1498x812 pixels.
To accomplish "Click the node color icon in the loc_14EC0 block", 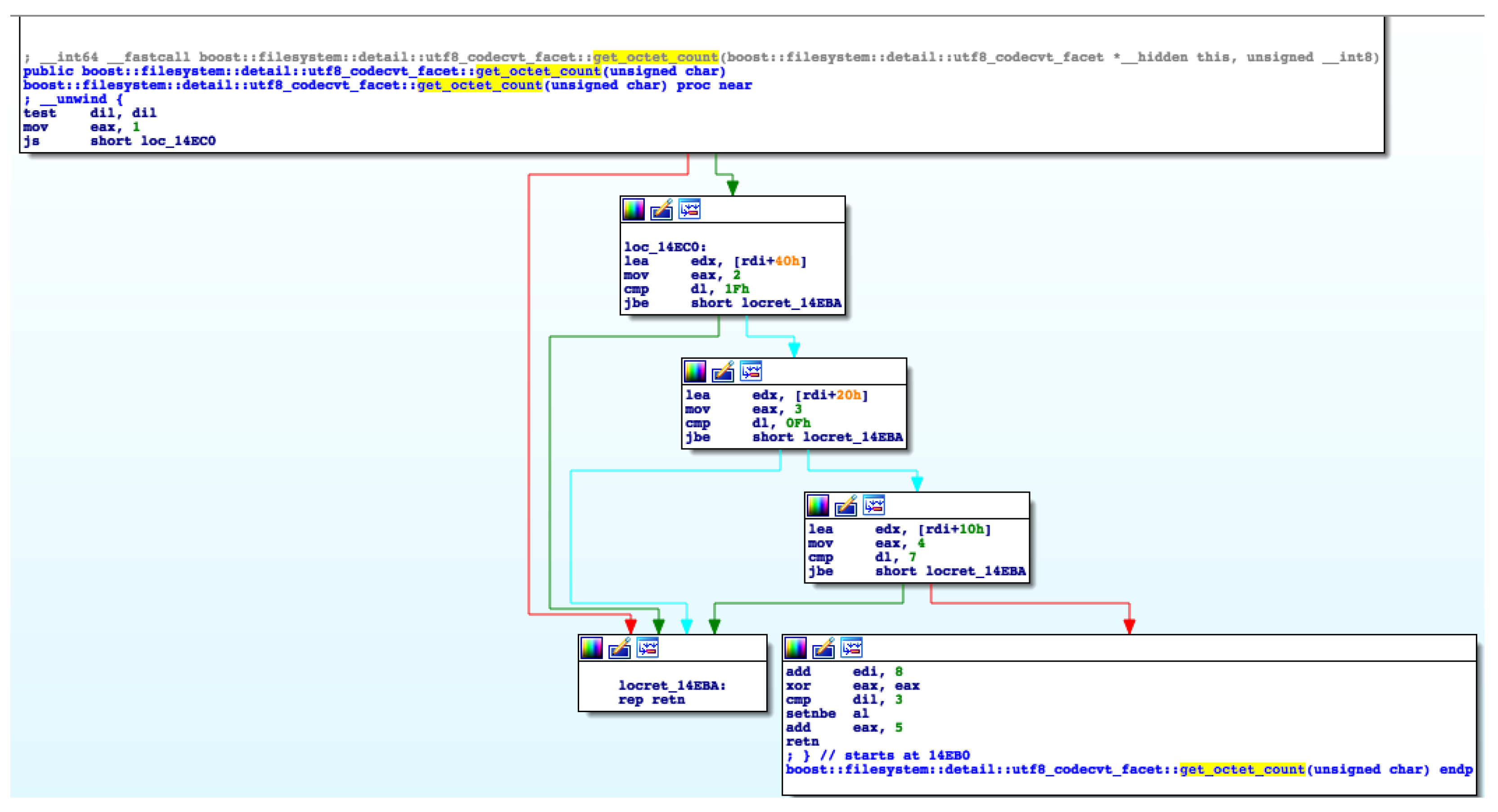I will 633,209.
